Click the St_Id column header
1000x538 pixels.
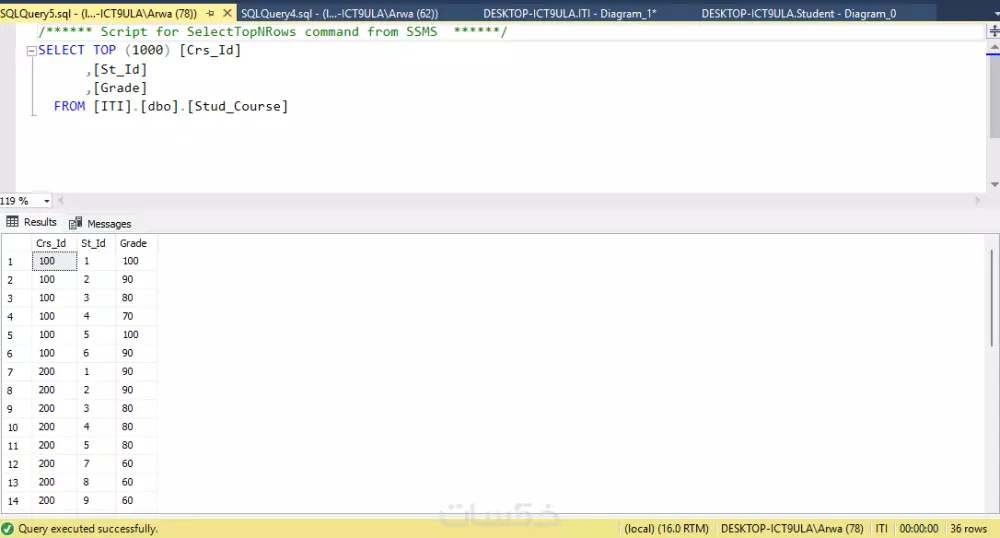[x=93, y=243]
